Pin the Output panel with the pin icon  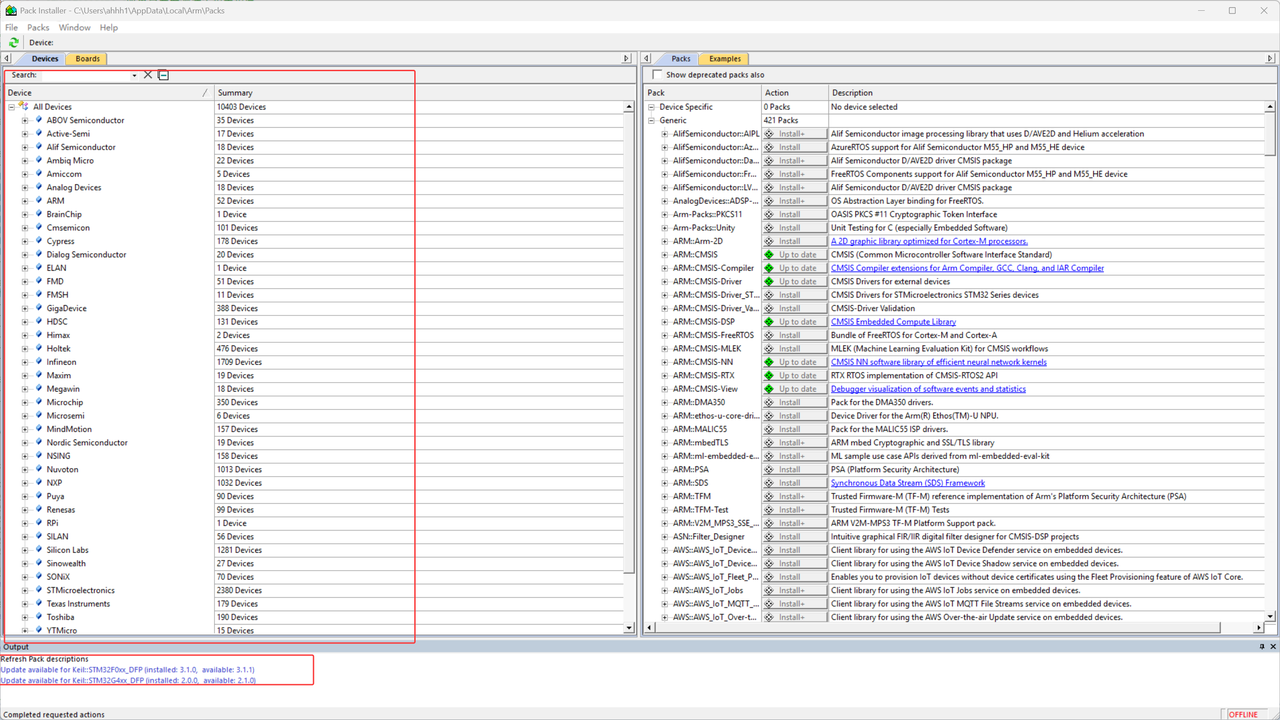pyautogui.click(x=1262, y=647)
